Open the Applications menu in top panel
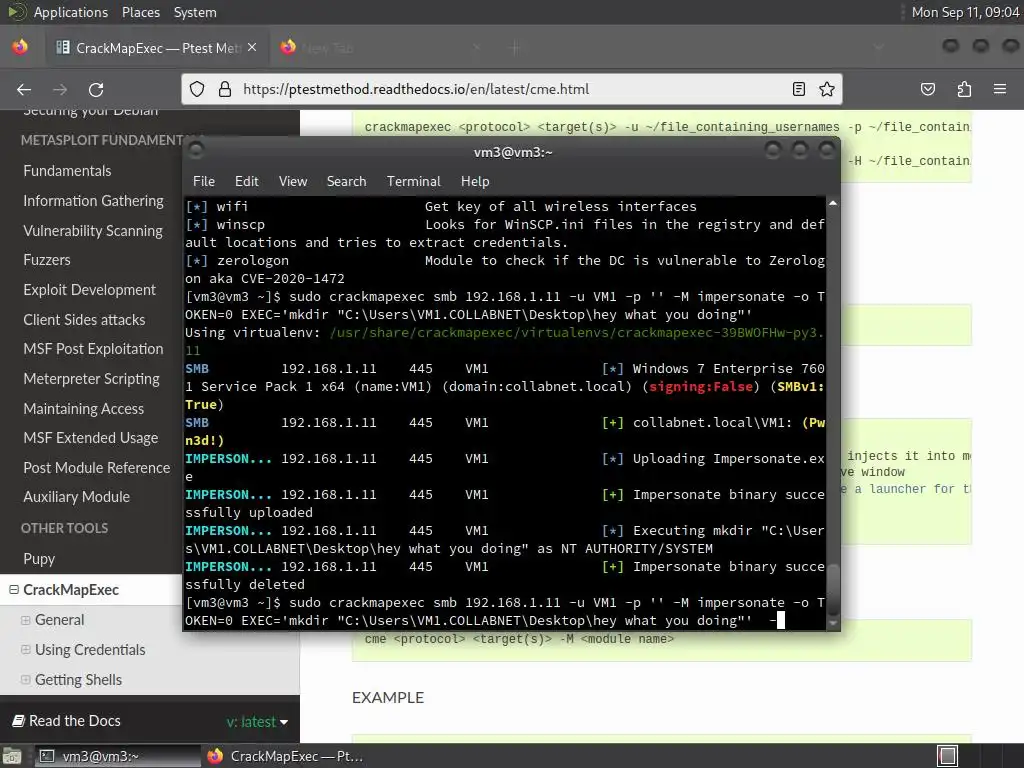1024x768 pixels. (x=71, y=12)
